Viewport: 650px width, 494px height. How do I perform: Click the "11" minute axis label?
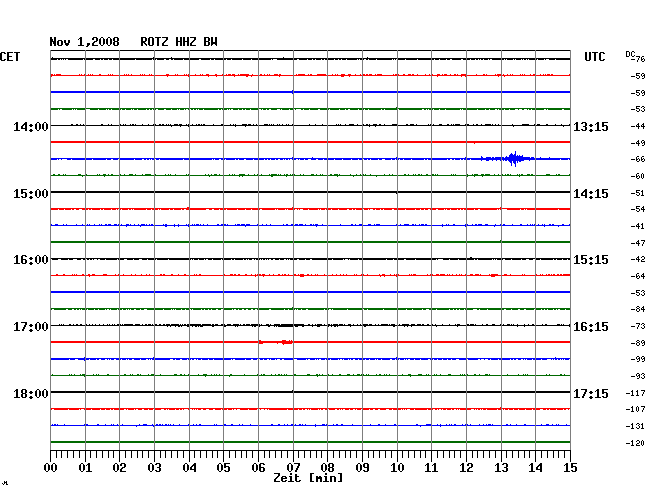coord(431,468)
